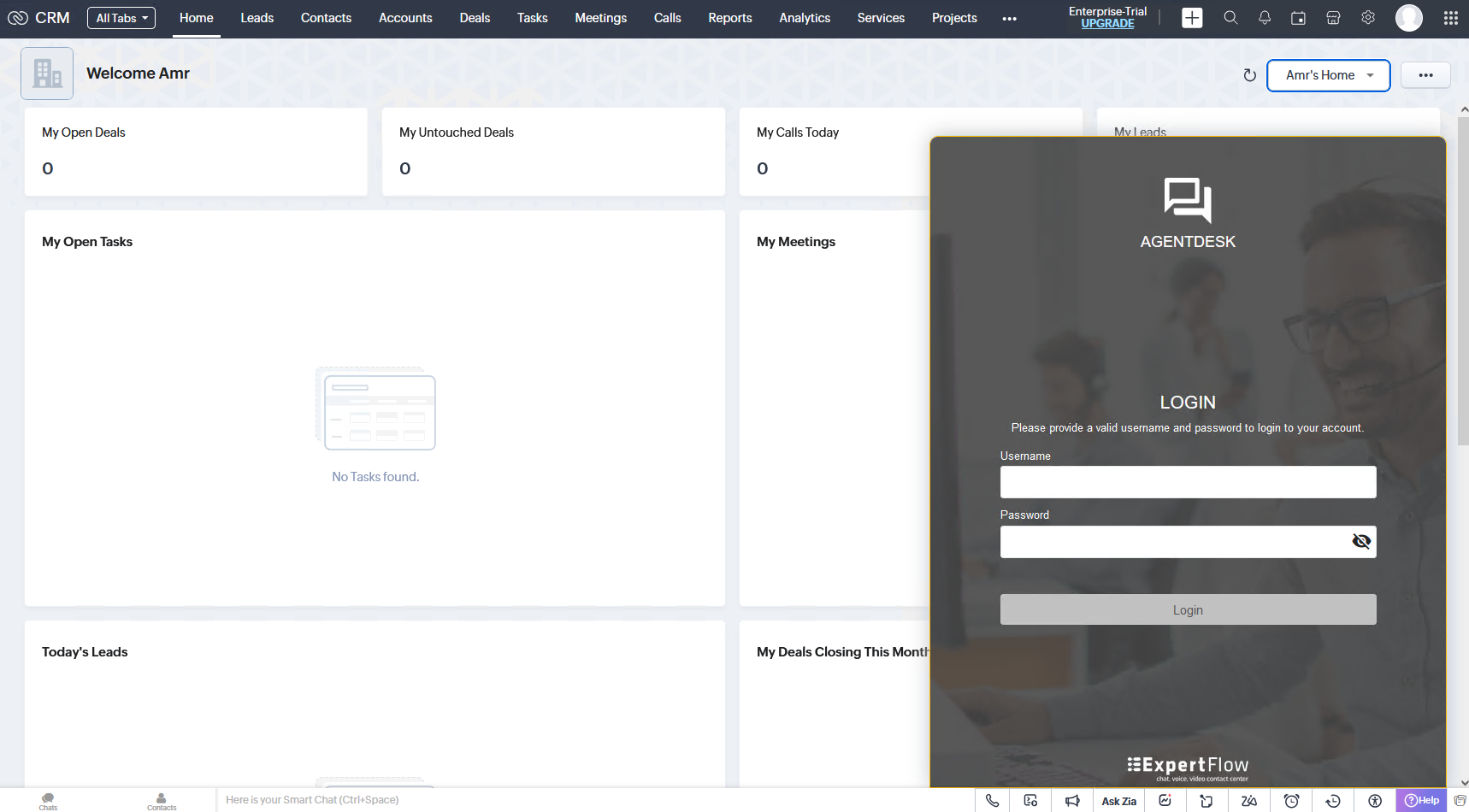The height and width of the screenshot is (812, 1469).
Task: Expand the more options ellipsis next to Projects
Action: click(x=1009, y=18)
